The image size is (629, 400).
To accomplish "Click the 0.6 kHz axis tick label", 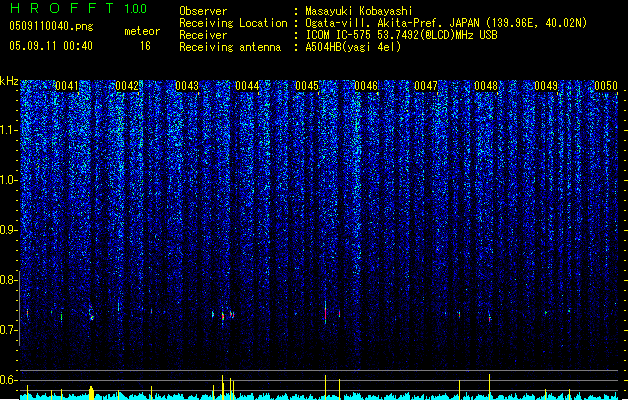I will 9,380.
